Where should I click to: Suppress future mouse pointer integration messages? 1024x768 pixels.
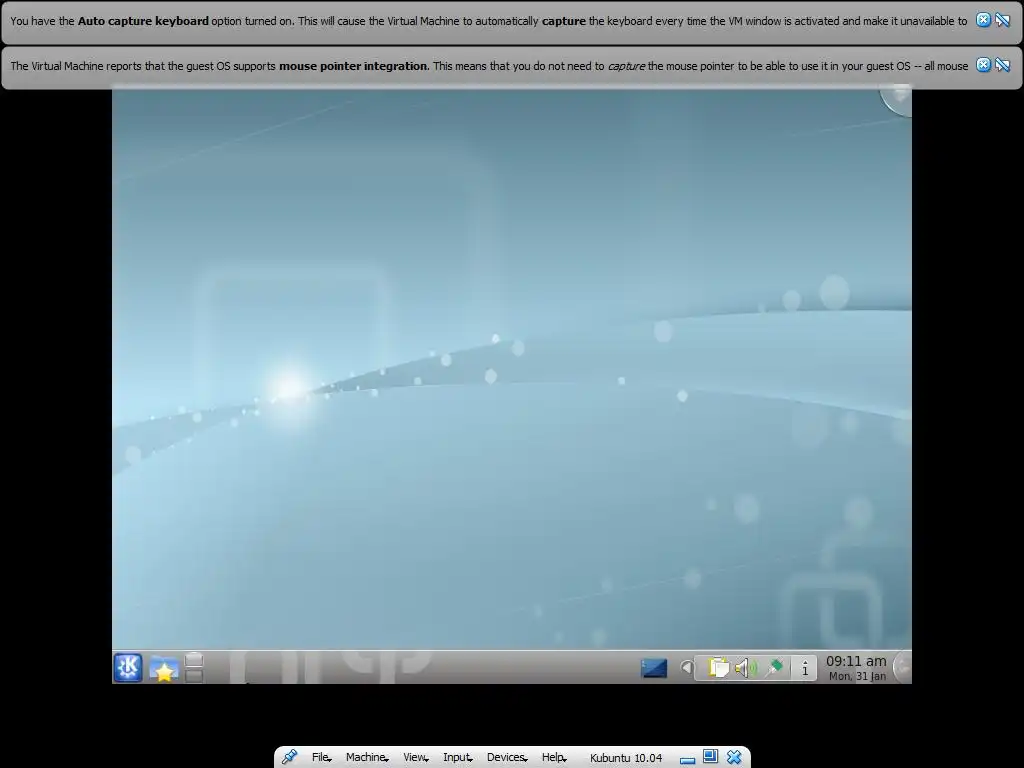(1002, 65)
